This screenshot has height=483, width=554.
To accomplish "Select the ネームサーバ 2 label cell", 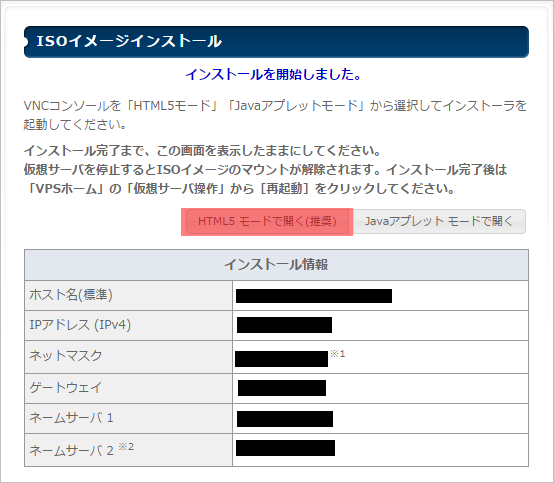I will pos(129,450).
